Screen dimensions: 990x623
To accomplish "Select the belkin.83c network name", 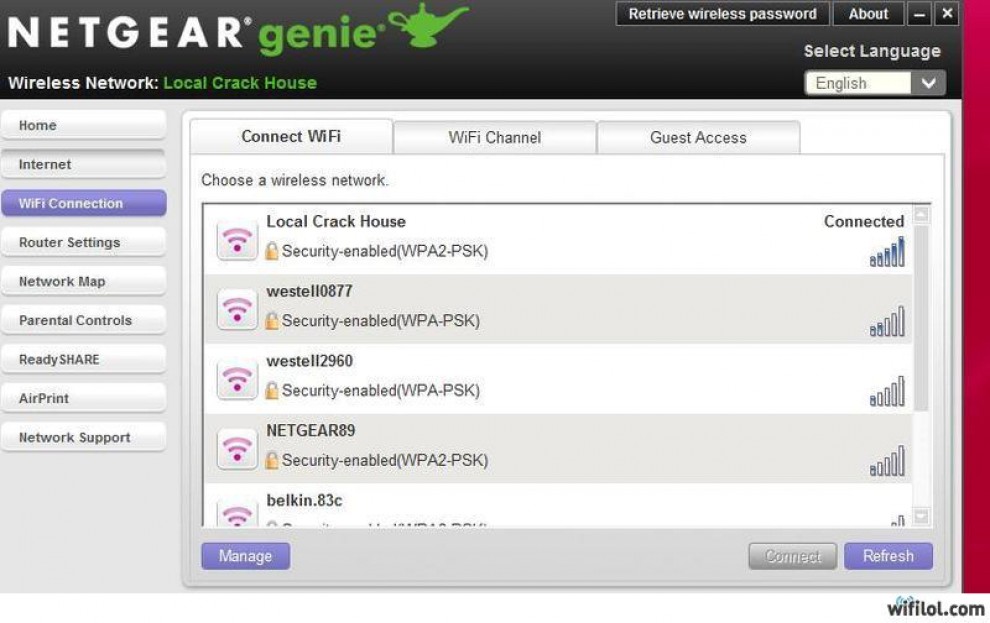I will [304, 501].
